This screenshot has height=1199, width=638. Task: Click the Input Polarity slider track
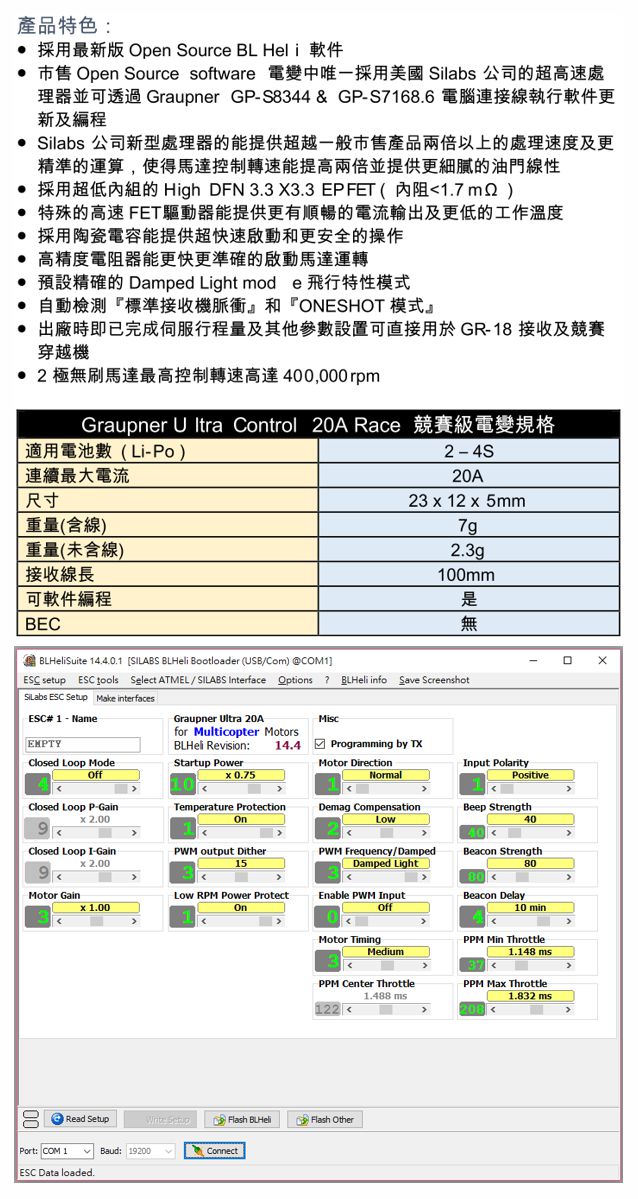click(530, 788)
